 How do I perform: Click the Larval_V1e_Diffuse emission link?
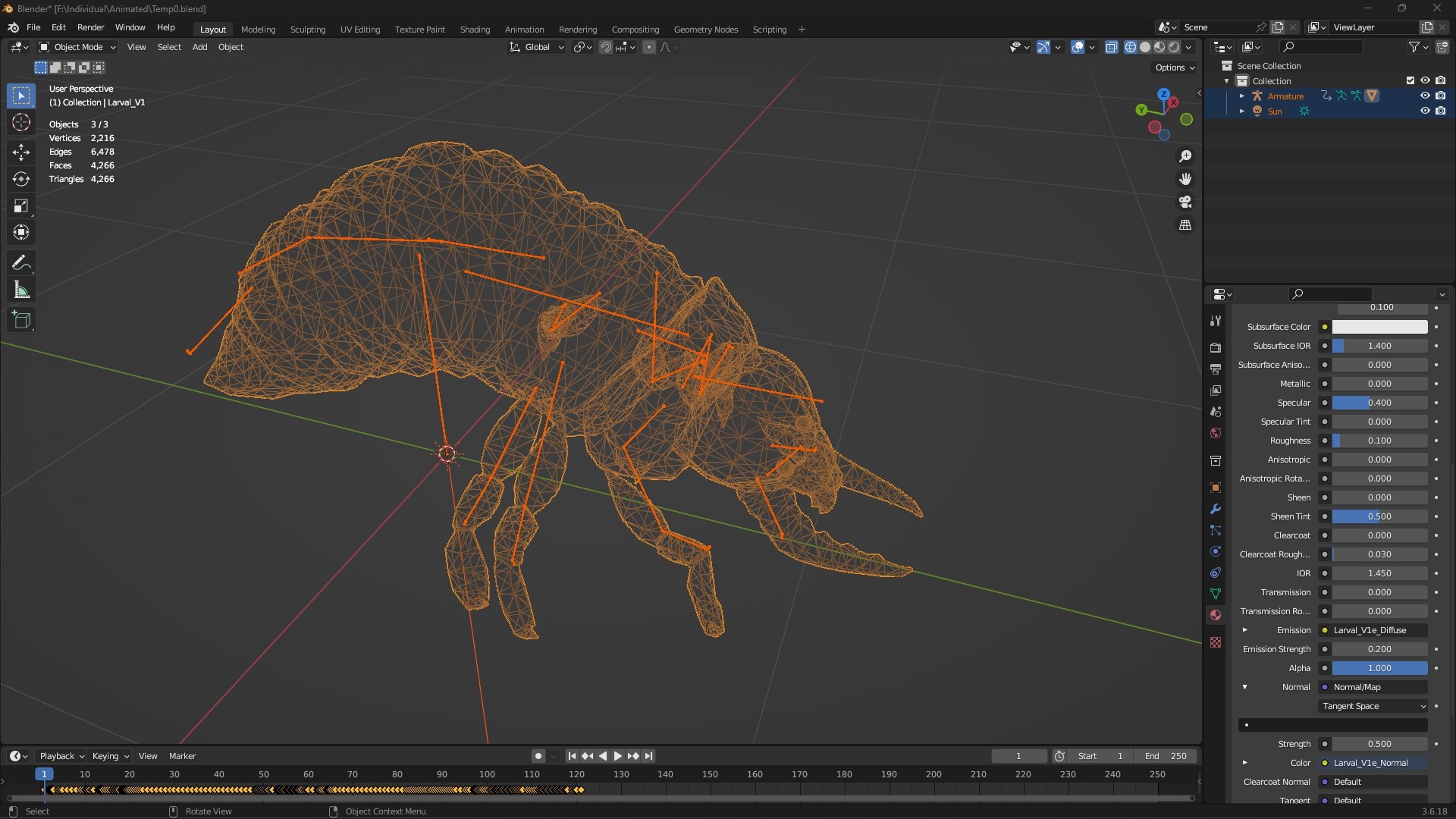click(x=1373, y=630)
